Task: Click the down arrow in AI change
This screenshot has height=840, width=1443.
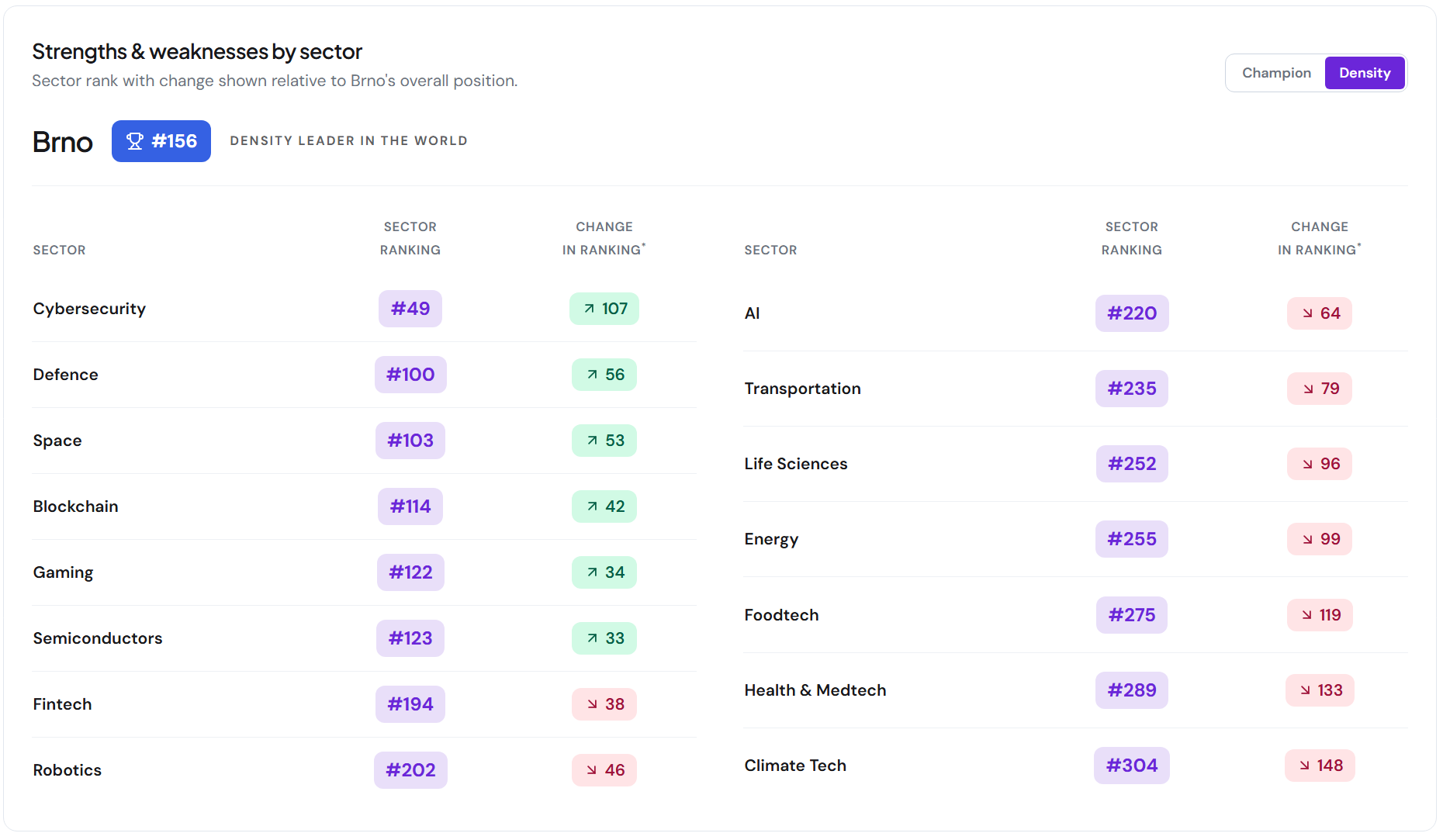Action: [x=1308, y=313]
